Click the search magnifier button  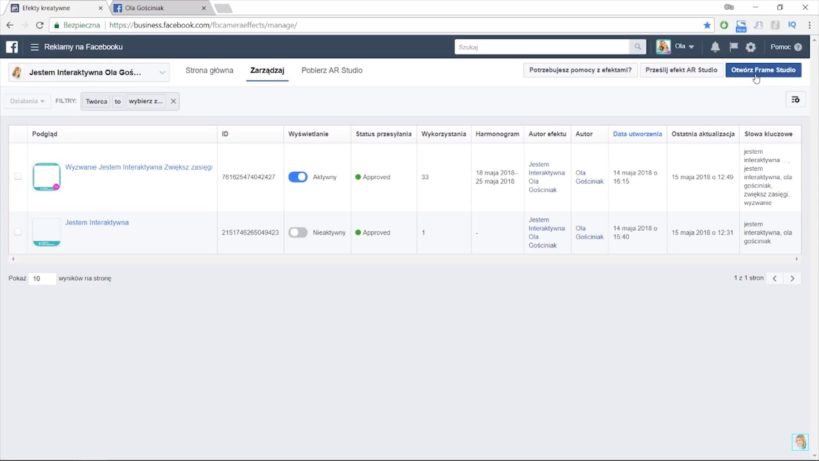(x=637, y=47)
